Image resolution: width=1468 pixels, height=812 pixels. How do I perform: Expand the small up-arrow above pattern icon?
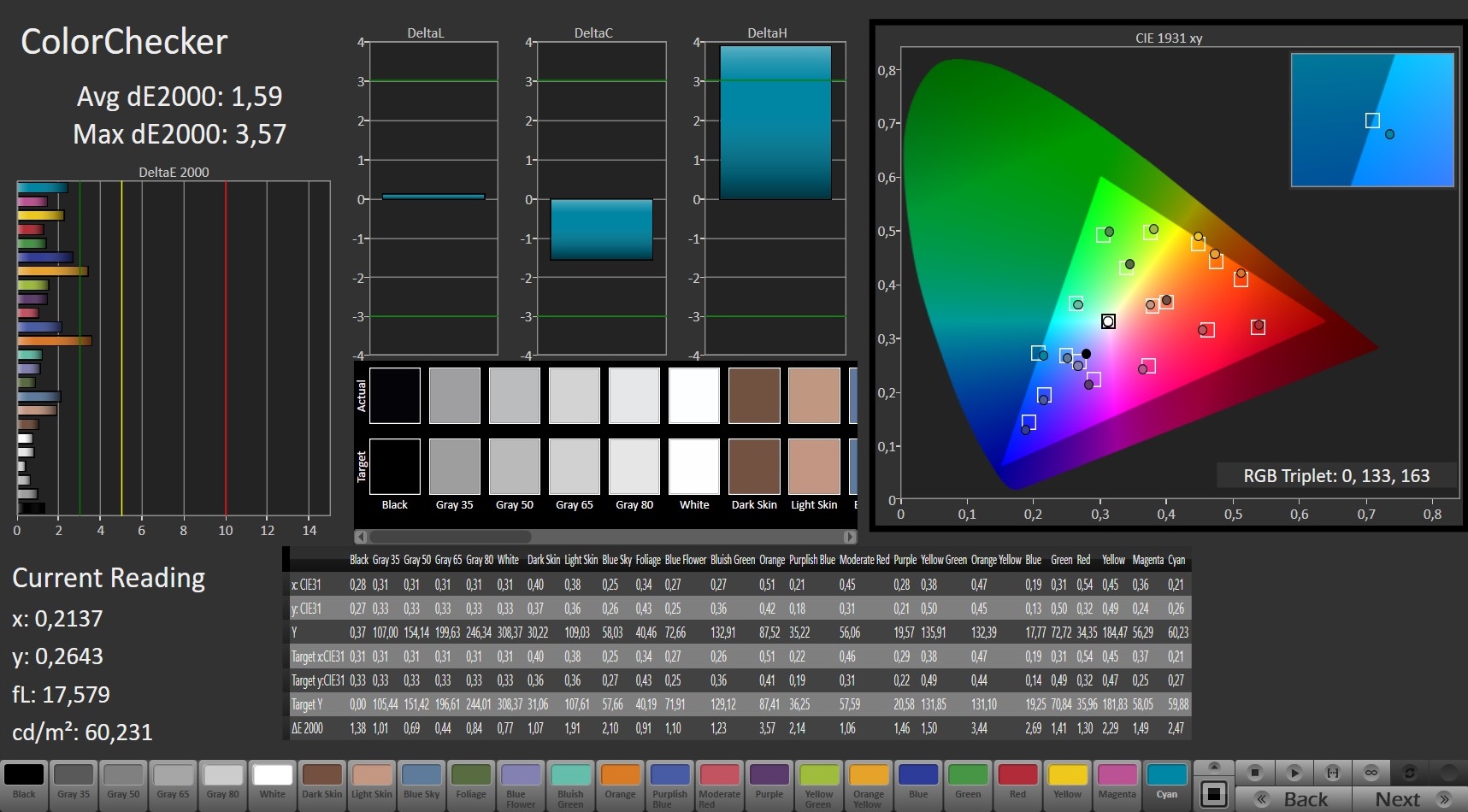[1213, 767]
